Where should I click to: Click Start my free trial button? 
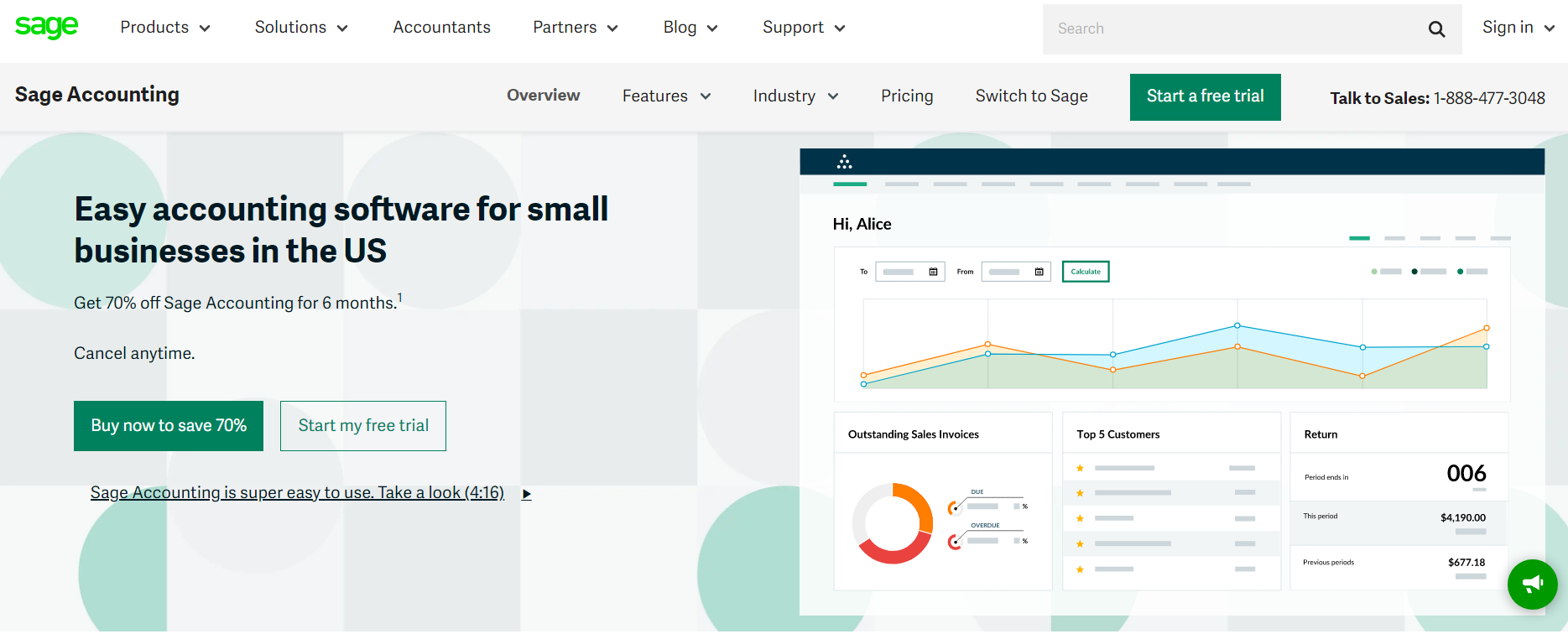coord(363,426)
